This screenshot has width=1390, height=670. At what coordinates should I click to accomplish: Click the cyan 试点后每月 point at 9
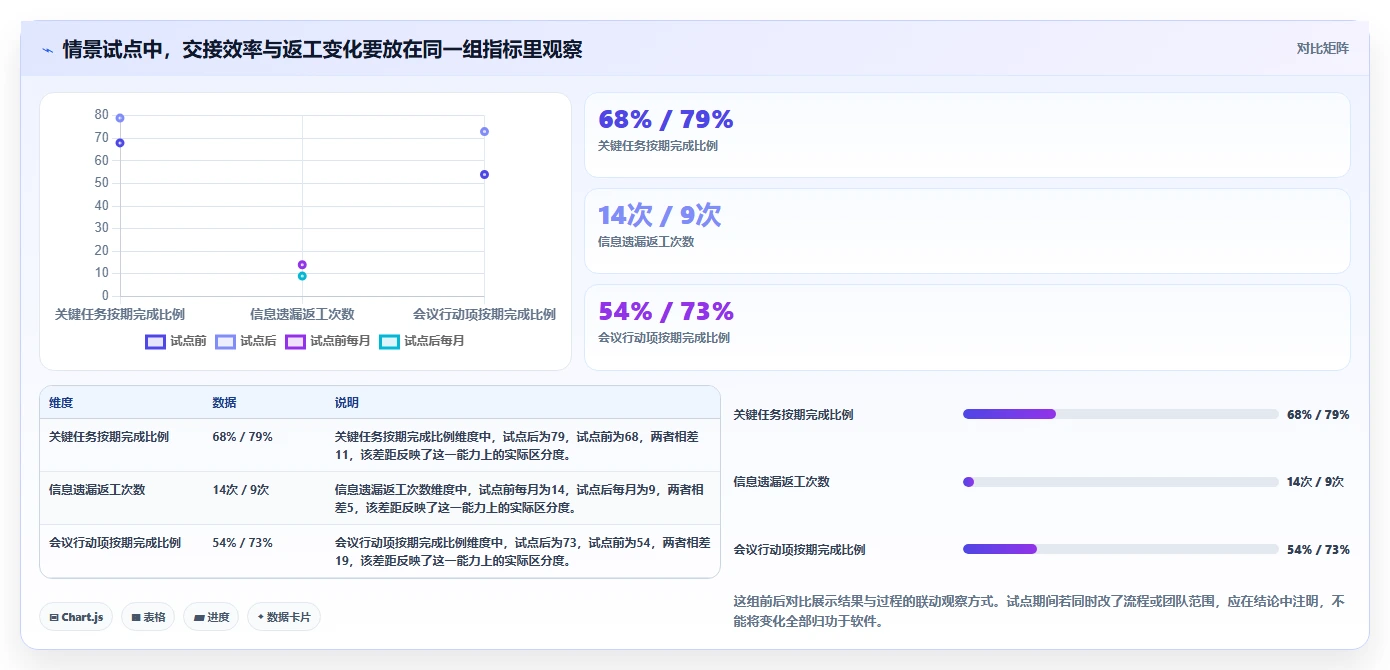pyautogui.click(x=302, y=276)
